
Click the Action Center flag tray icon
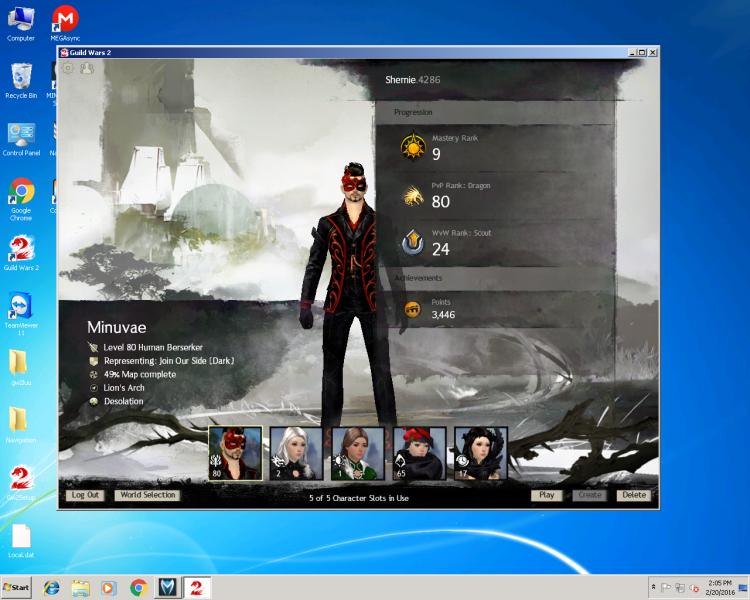tap(665, 588)
